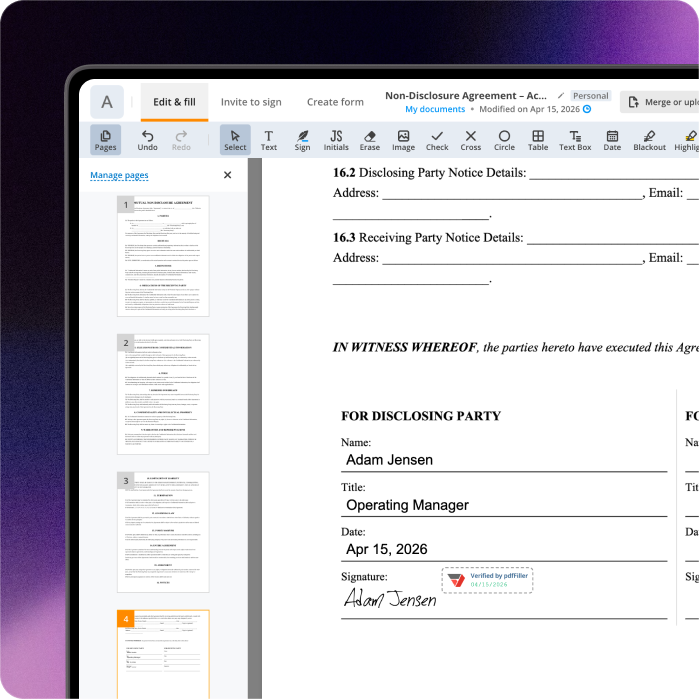Choose the Text tool
This screenshot has width=699, height=699.
tap(269, 140)
